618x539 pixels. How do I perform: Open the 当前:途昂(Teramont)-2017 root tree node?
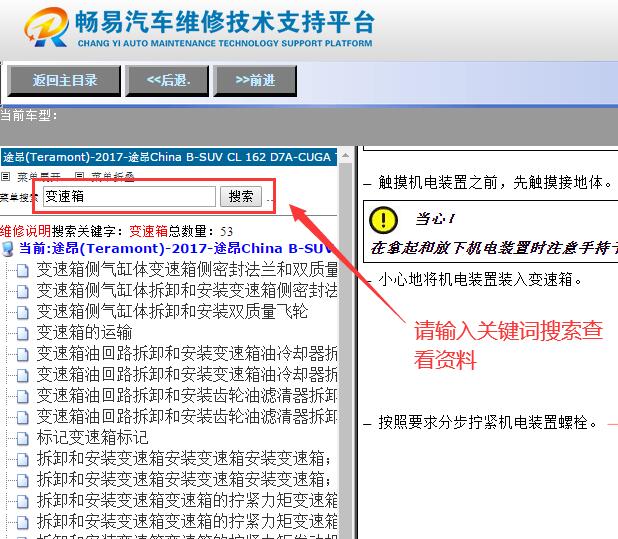coord(177,249)
